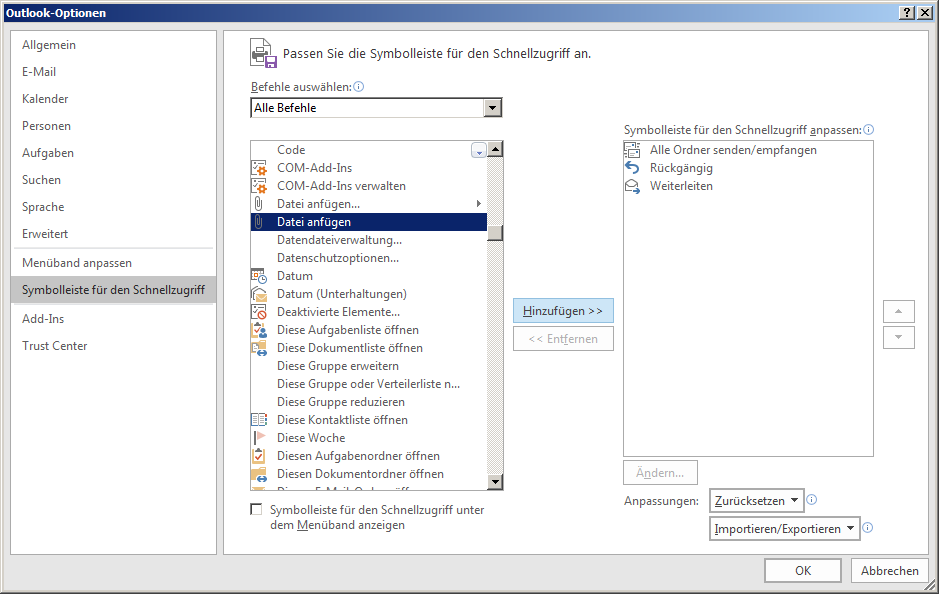Click the Alle Ordner senden/empfangen icon
The width and height of the screenshot is (939, 594).
[632, 150]
